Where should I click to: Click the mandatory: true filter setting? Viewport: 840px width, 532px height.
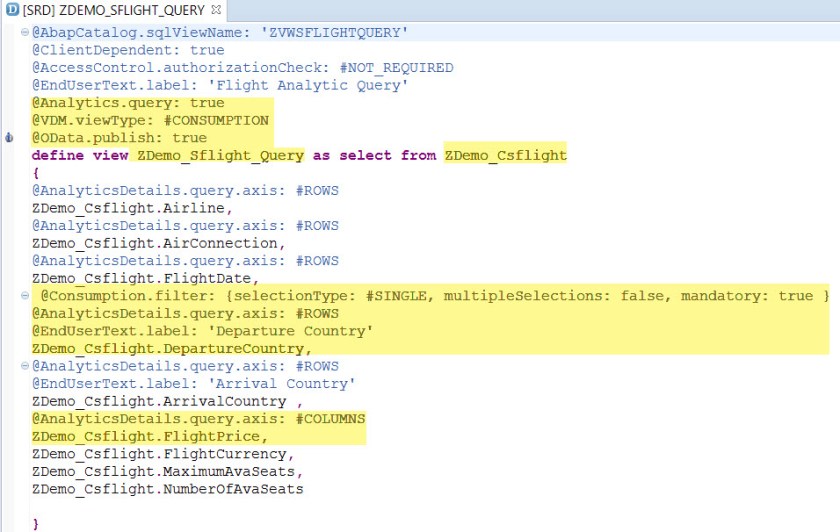pyautogui.click(x=747, y=296)
